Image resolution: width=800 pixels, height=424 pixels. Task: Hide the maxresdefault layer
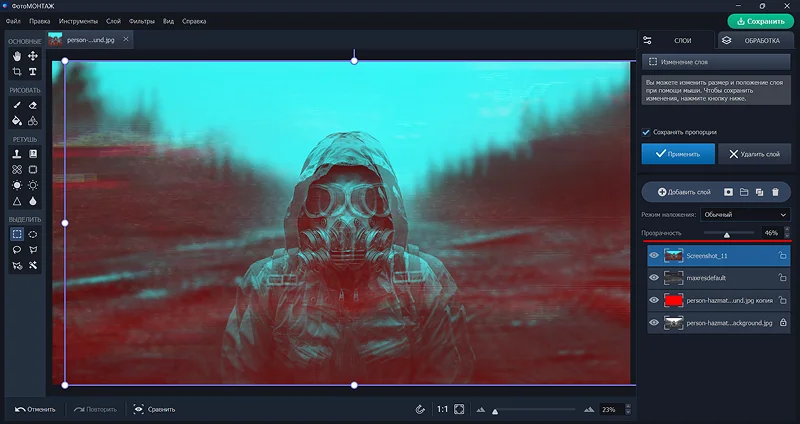pyautogui.click(x=654, y=278)
